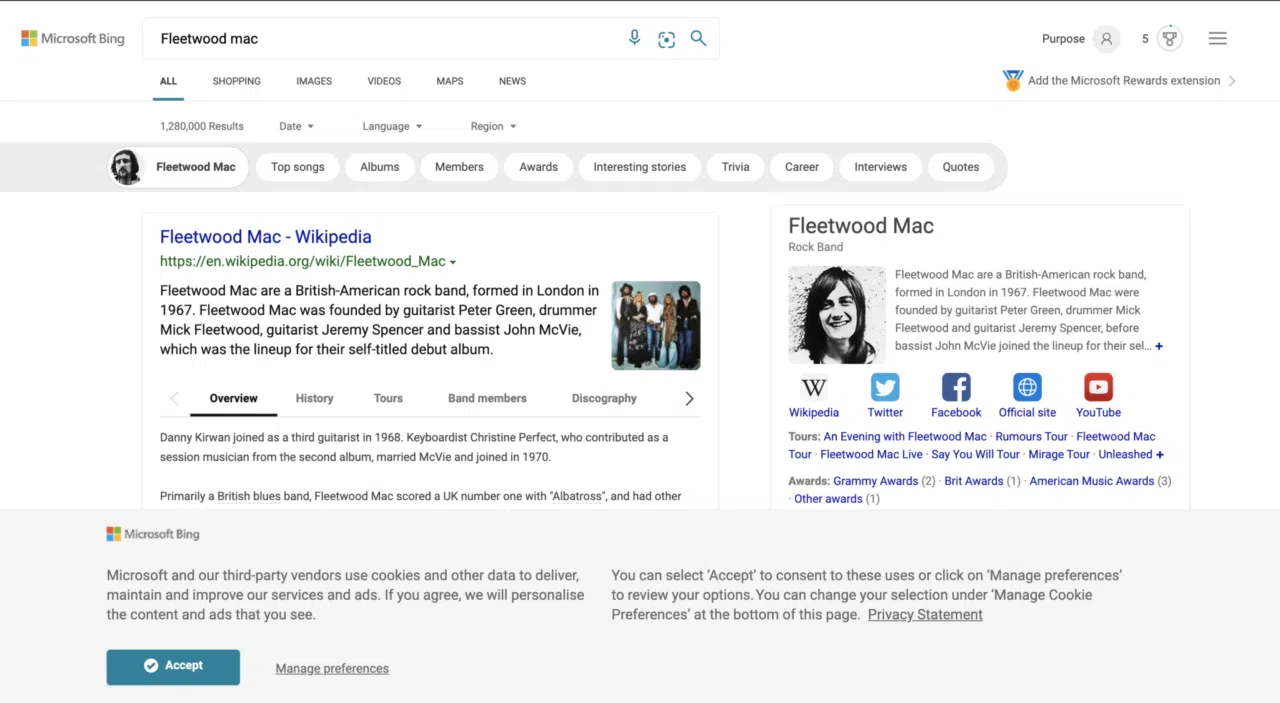
Task: Click the Quotes chip
Action: [x=961, y=167]
